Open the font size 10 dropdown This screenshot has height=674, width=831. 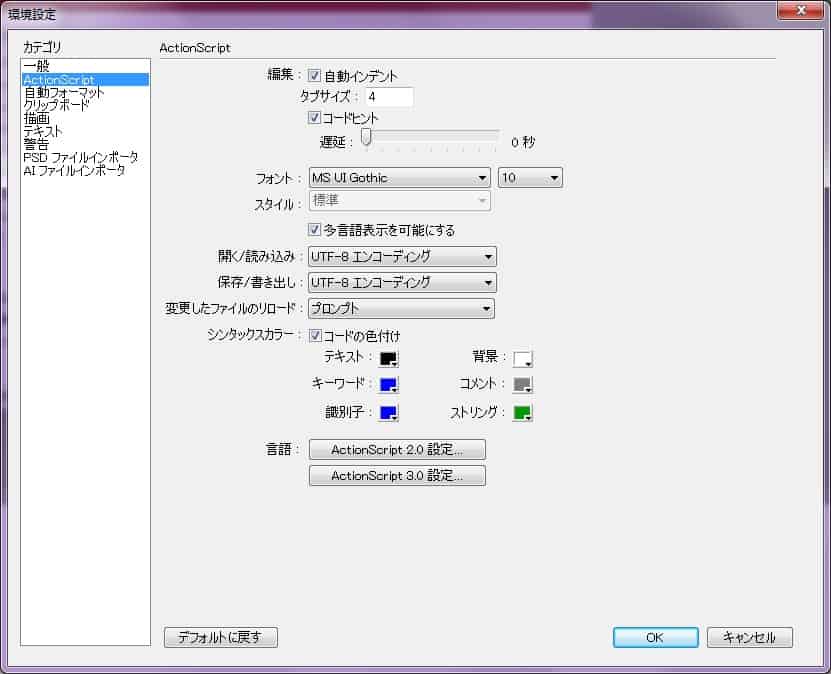tap(530, 178)
